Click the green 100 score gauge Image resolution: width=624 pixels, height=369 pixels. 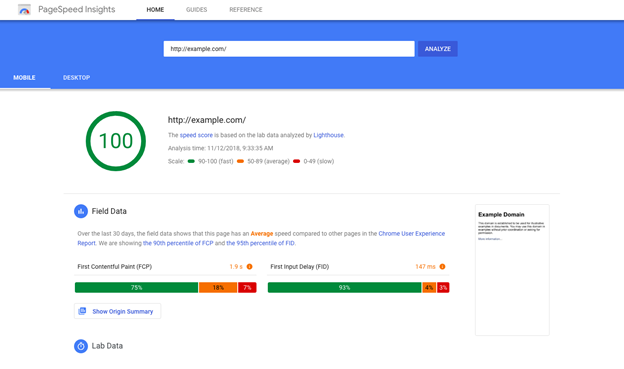click(x=116, y=141)
